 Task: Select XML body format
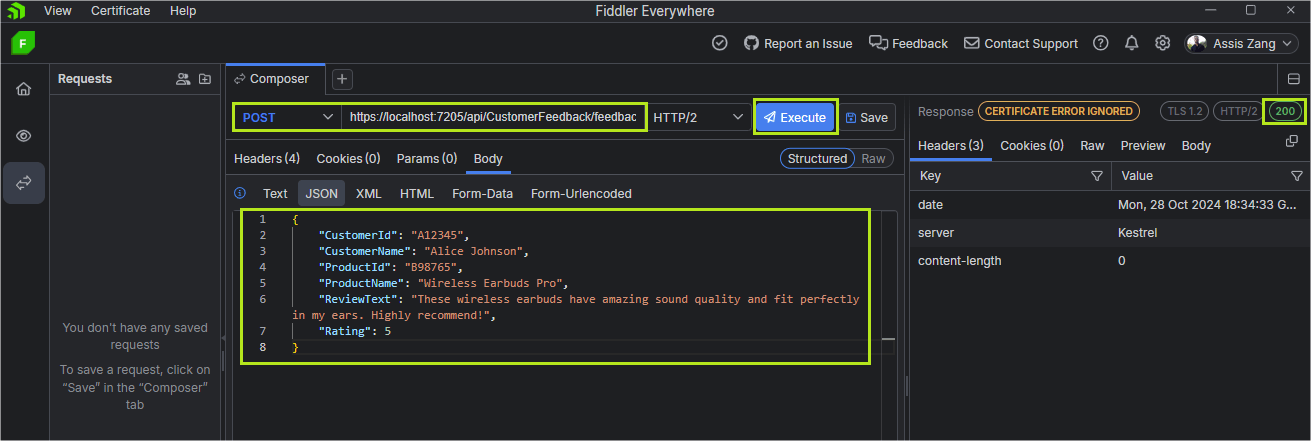369,194
